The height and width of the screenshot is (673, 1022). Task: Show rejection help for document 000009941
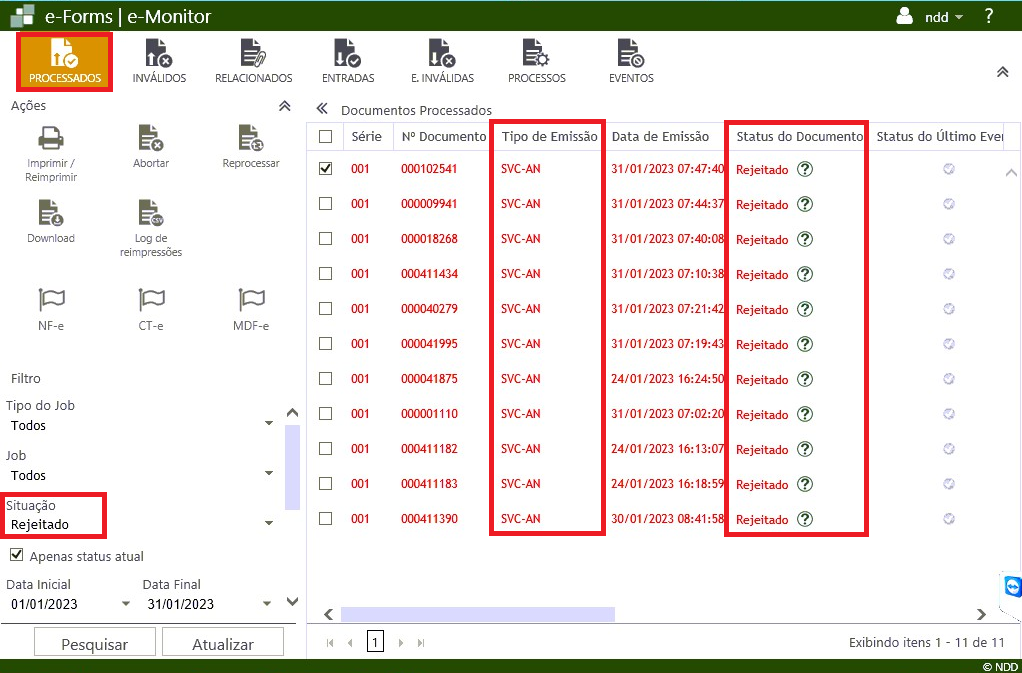coord(805,204)
